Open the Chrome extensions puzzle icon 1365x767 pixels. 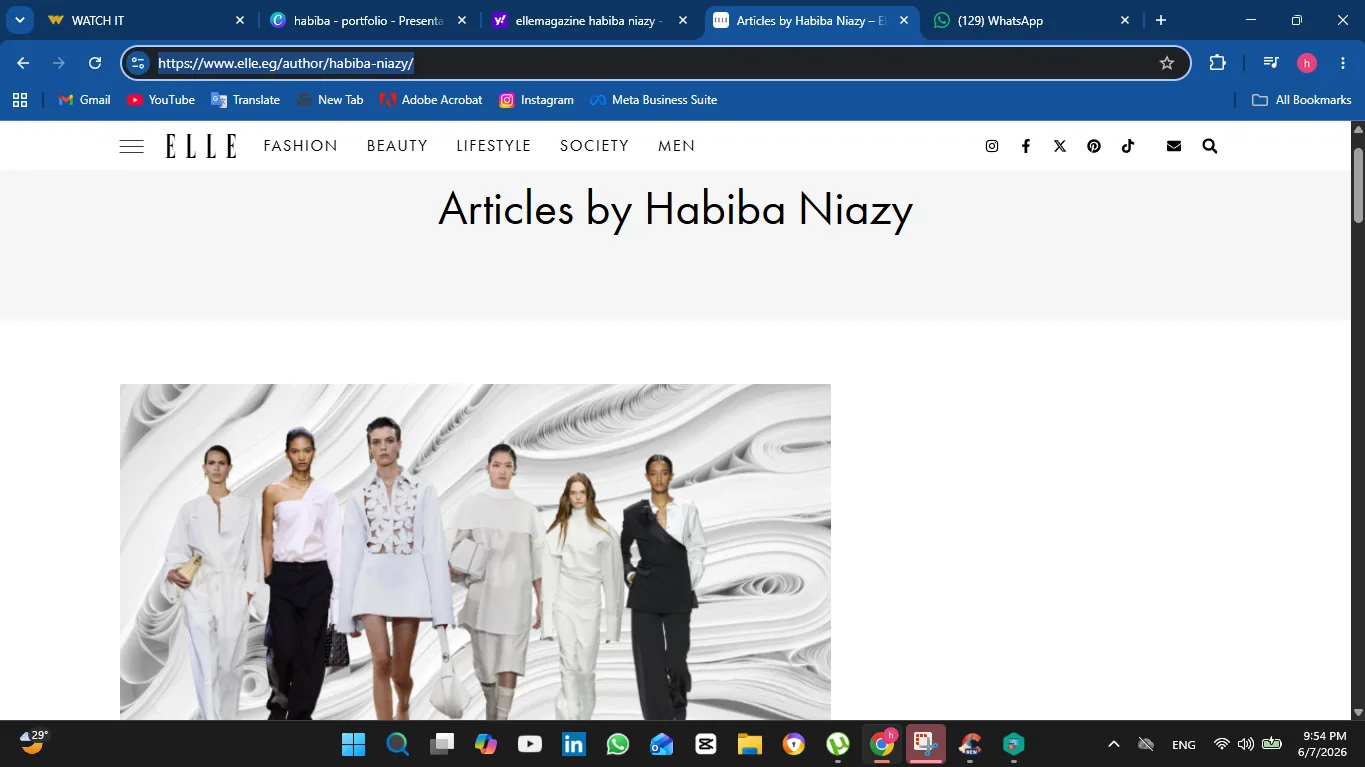[x=1217, y=63]
